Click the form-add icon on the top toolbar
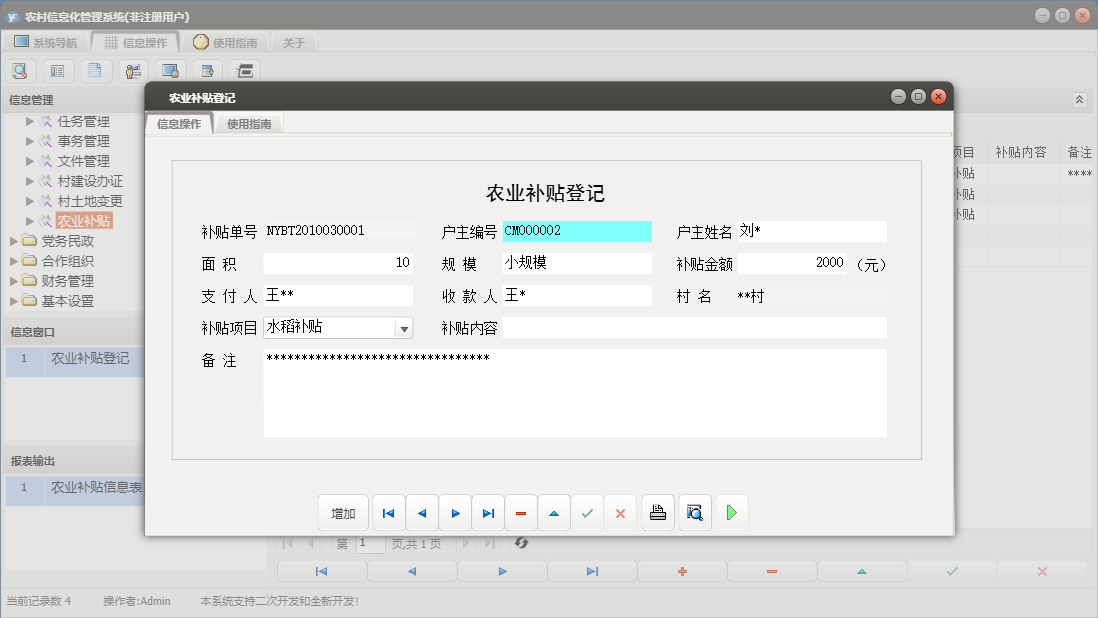The width and height of the screenshot is (1098, 618). point(207,70)
